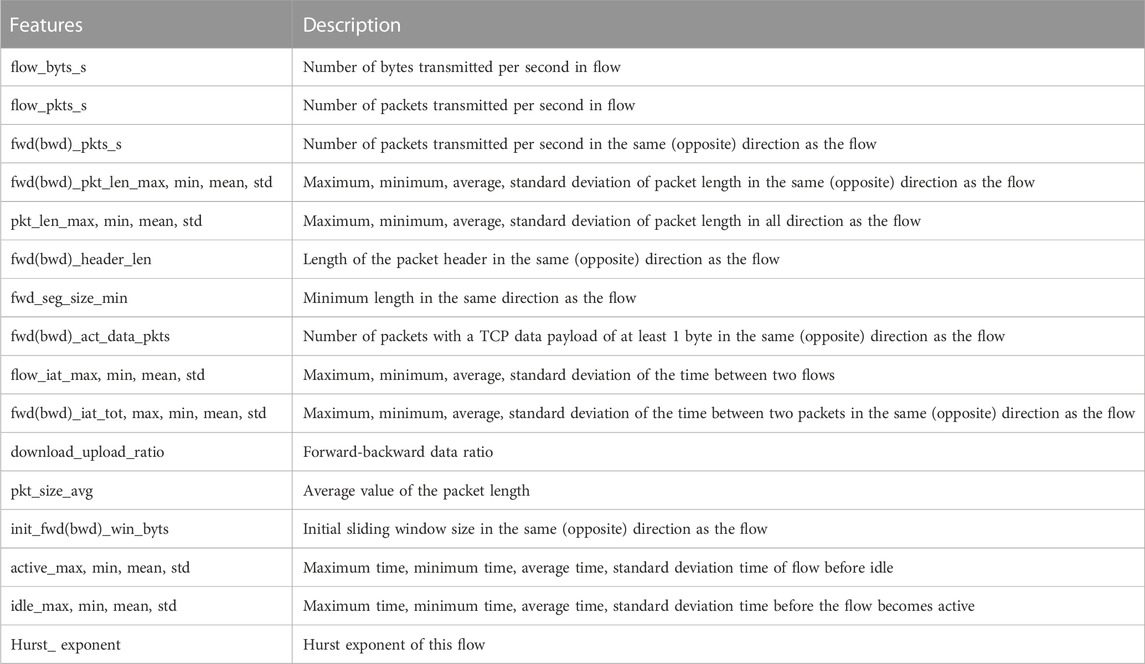Select the fwd(bwd)_iat_tot feature cell
The width and height of the screenshot is (1145, 664).
click(146, 413)
